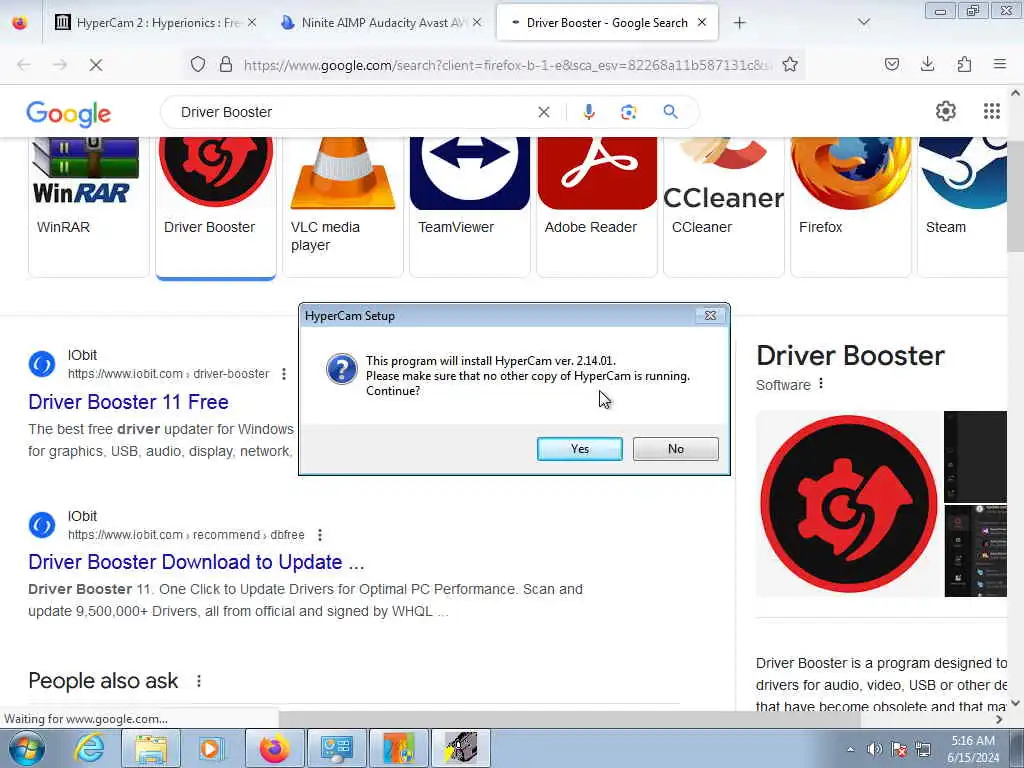Switch to Firefox in taskbar

(274, 748)
